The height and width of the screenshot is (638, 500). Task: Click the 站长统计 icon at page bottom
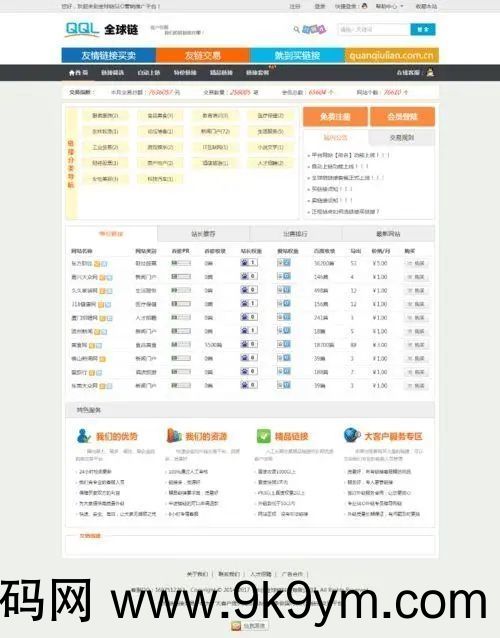coord(249,626)
